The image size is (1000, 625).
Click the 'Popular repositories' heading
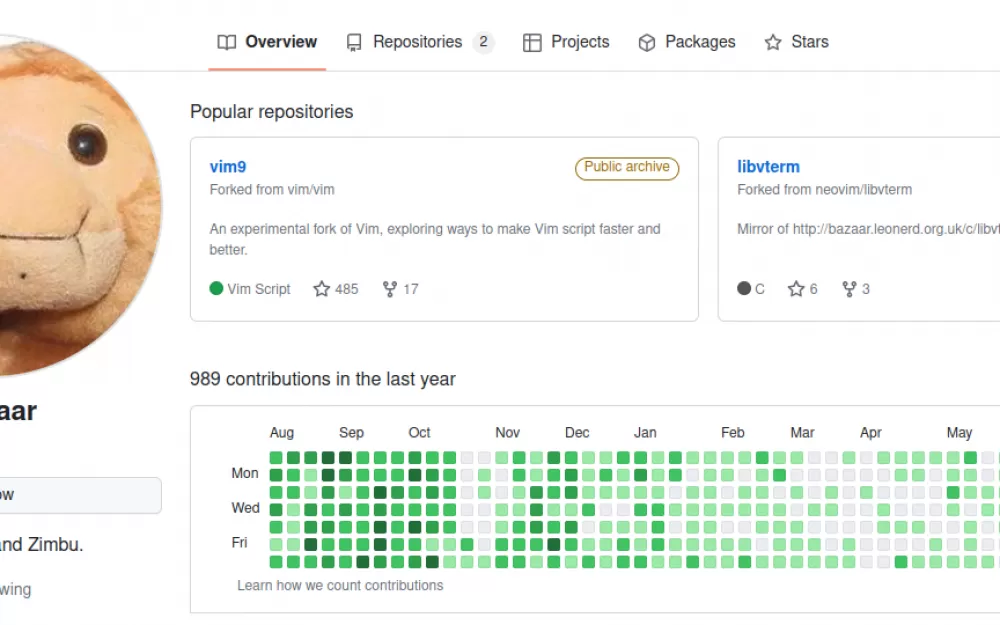(272, 112)
